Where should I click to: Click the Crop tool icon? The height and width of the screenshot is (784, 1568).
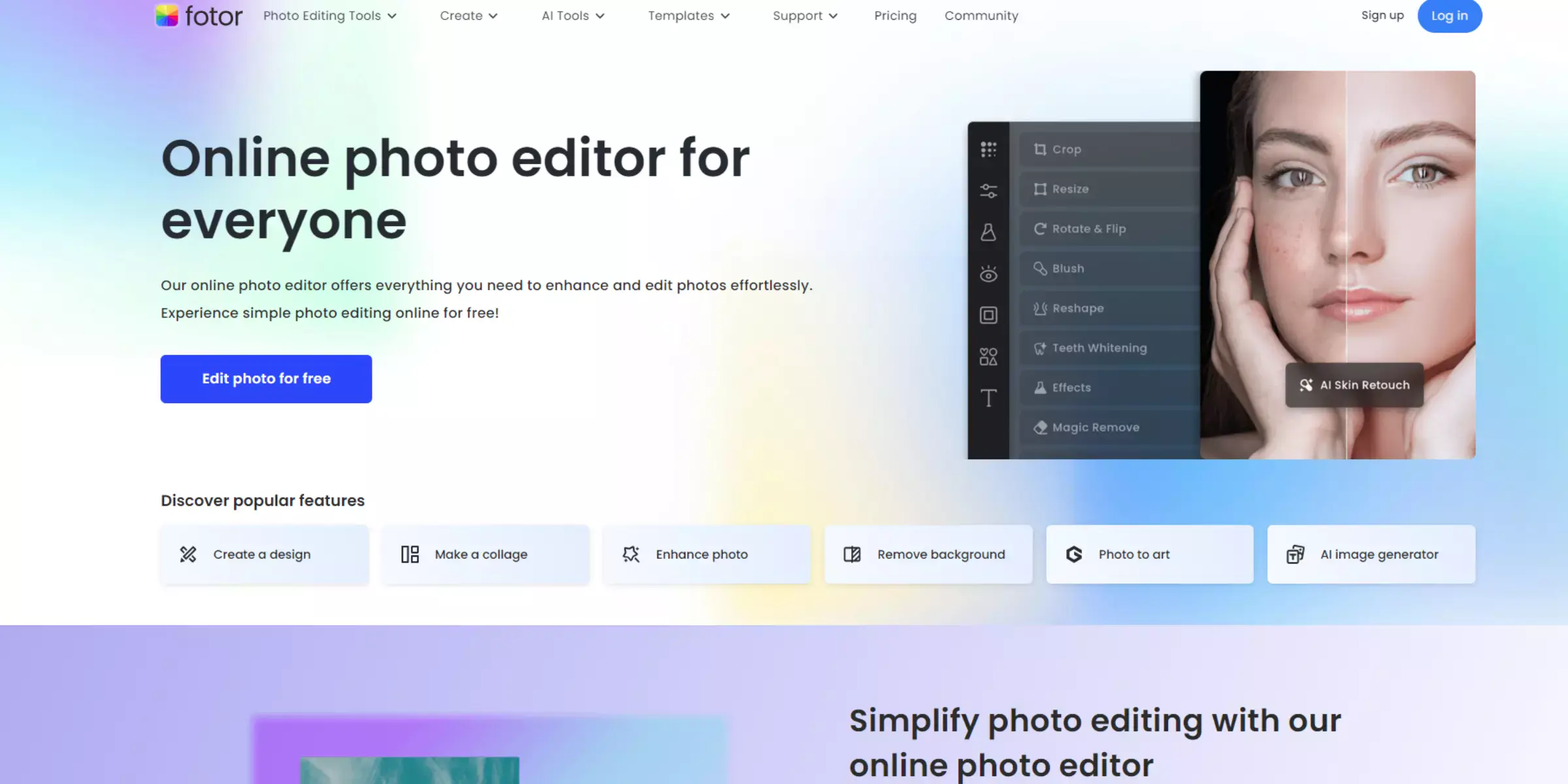(x=1039, y=149)
